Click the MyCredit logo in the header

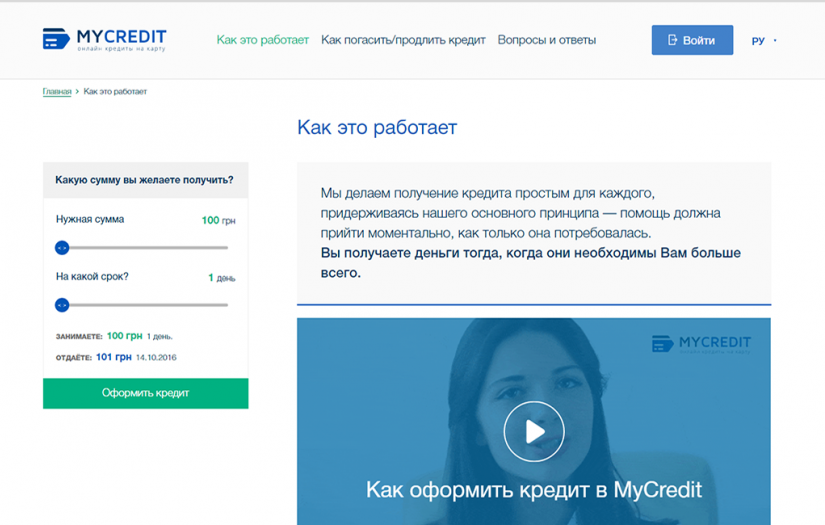pos(104,39)
